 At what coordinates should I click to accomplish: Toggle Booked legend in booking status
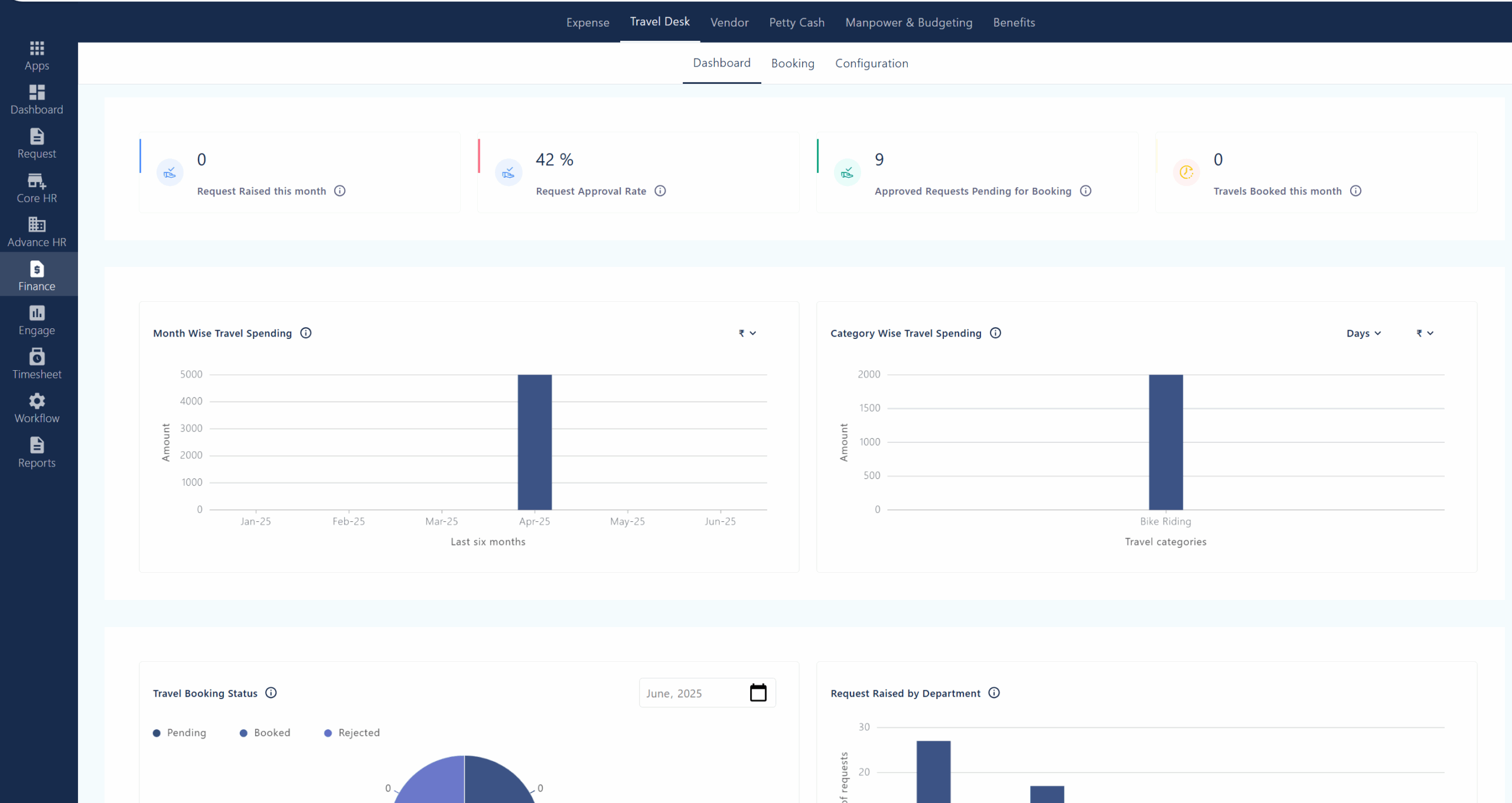pyautogui.click(x=265, y=733)
